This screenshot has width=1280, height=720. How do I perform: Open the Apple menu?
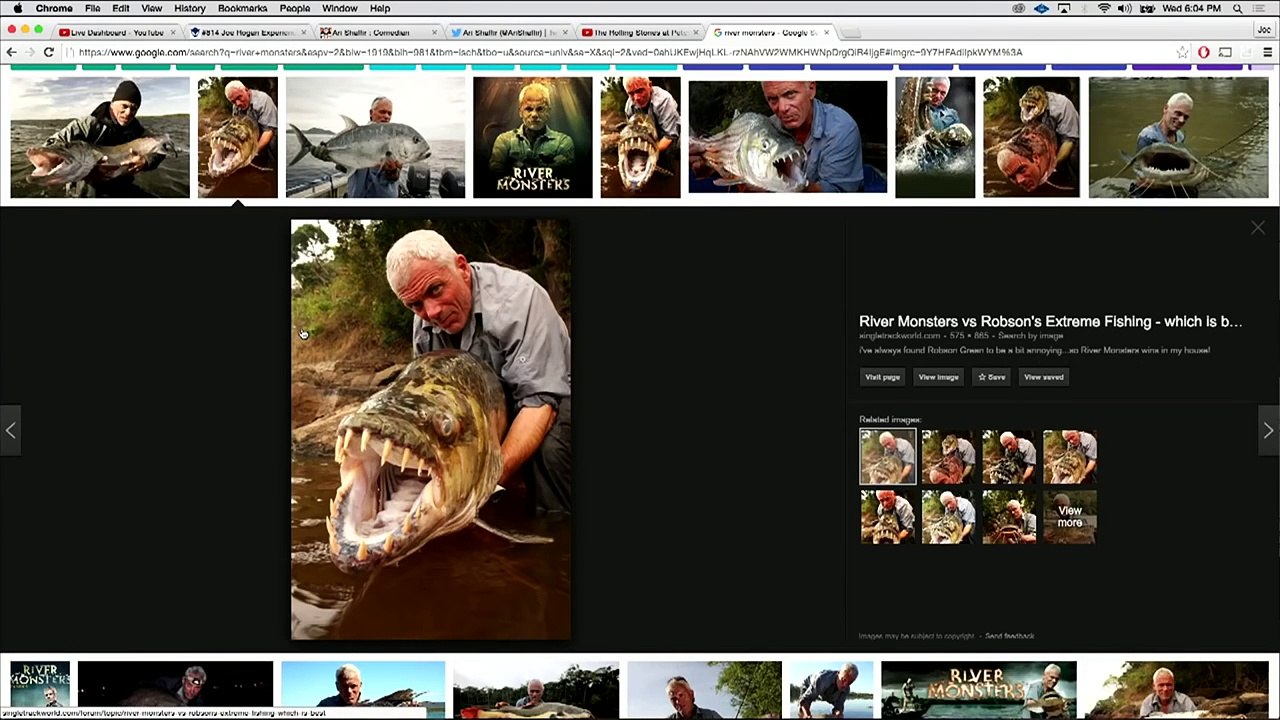[17, 8]
